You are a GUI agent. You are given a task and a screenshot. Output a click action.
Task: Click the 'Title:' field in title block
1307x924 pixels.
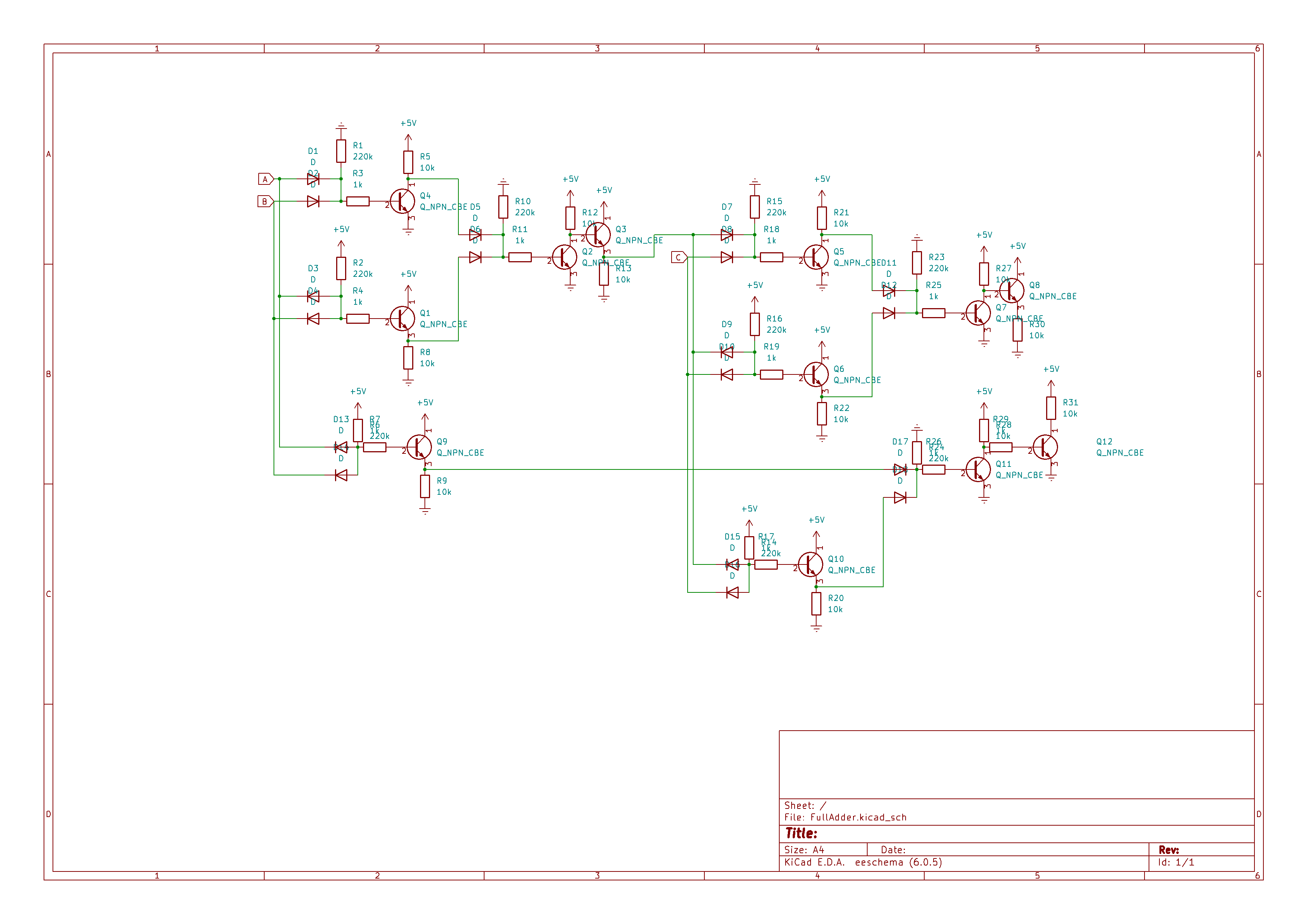tap(801, 833)
